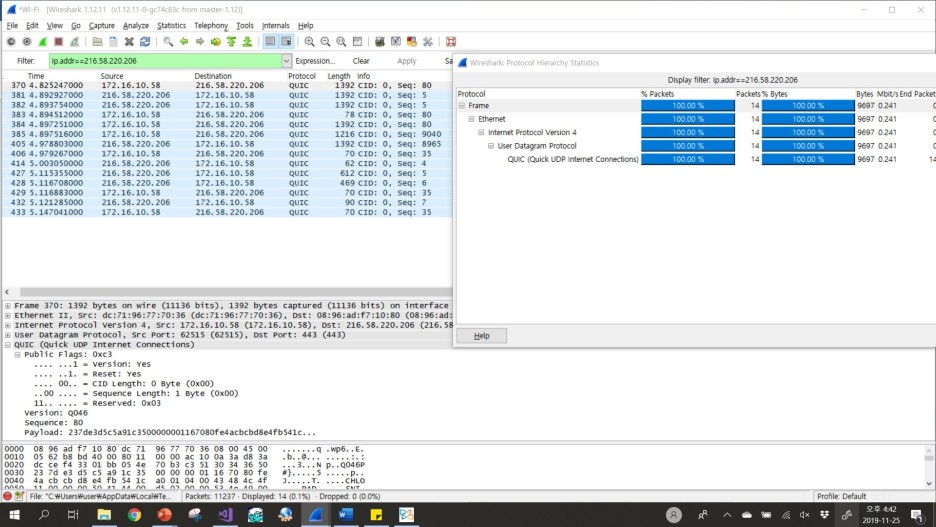Restart the running live capture
This screenshot has width=936, height=527.
[x=75, y=42]
